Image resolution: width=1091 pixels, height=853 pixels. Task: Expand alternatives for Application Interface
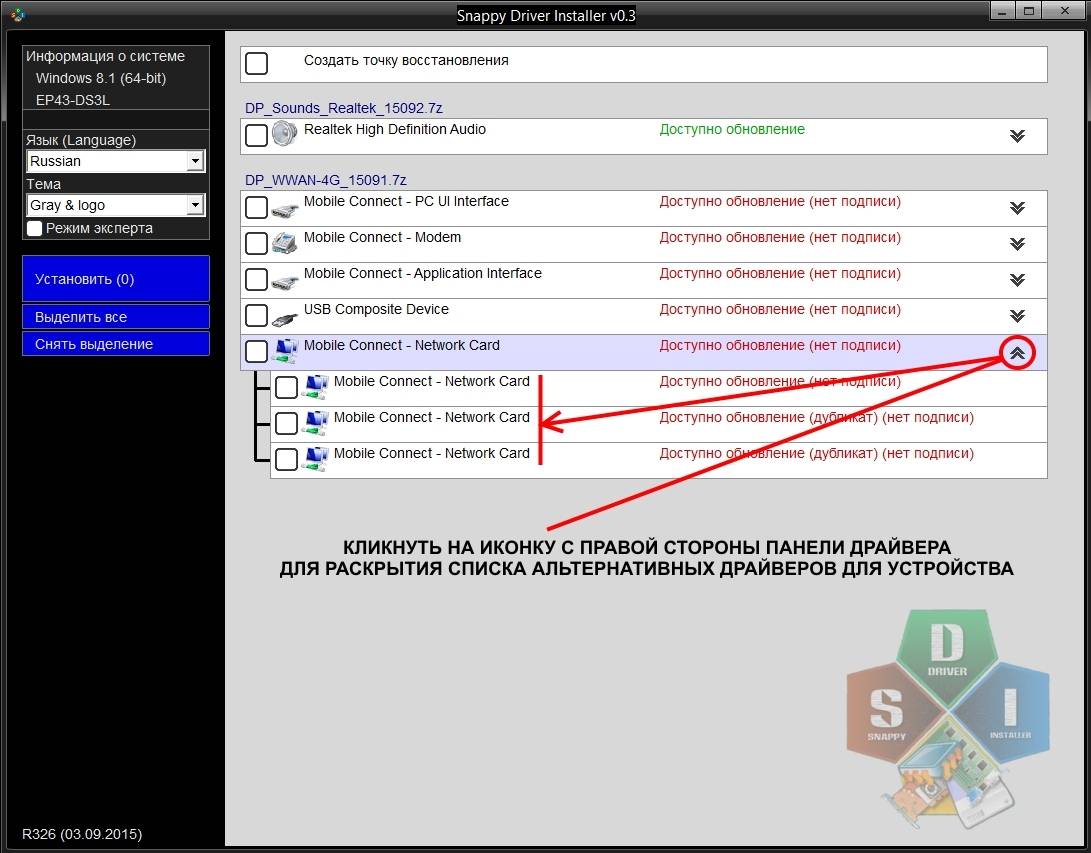pos(1017,280)
